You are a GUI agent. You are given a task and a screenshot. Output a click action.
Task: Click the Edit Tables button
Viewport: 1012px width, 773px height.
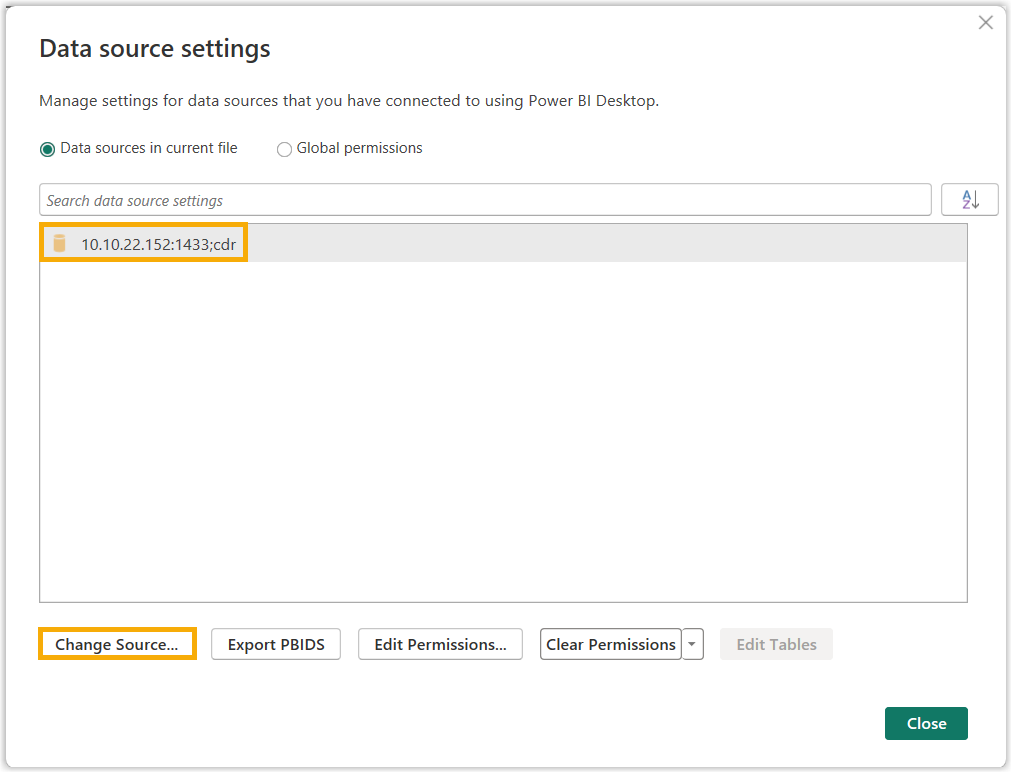776,644
